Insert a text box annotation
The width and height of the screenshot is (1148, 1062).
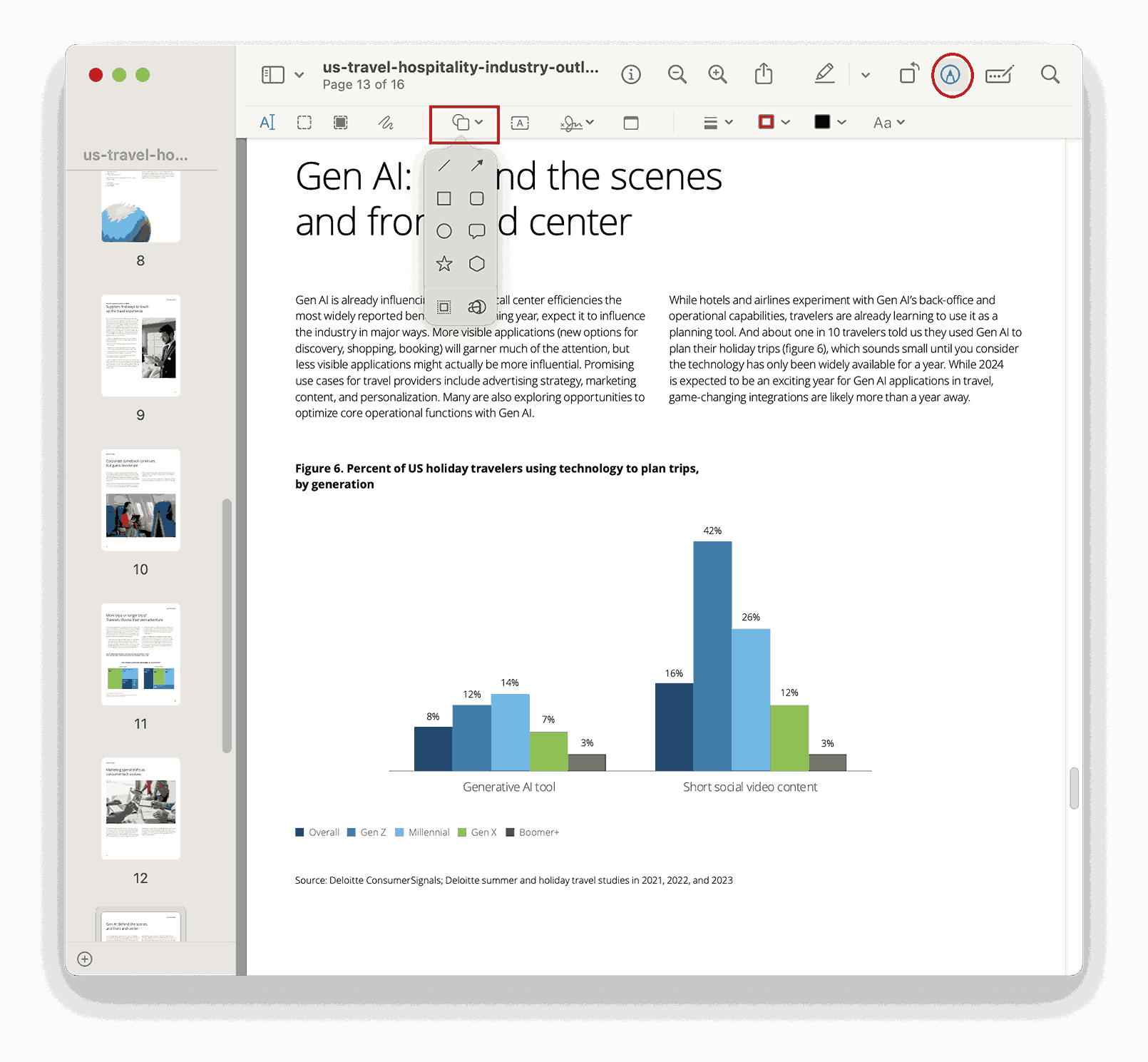[x=520, y=122]
